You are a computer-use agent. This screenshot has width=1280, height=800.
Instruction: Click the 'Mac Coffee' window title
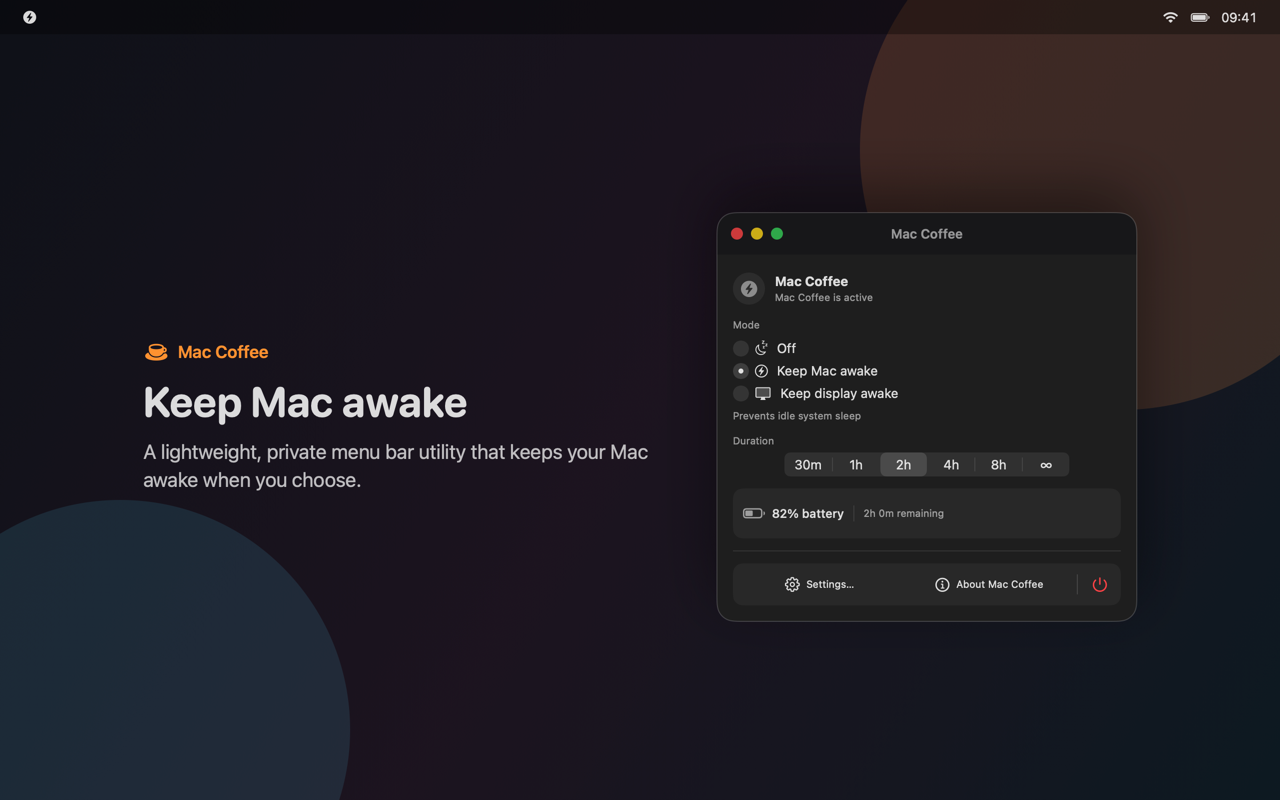click(x=927, y=234)
